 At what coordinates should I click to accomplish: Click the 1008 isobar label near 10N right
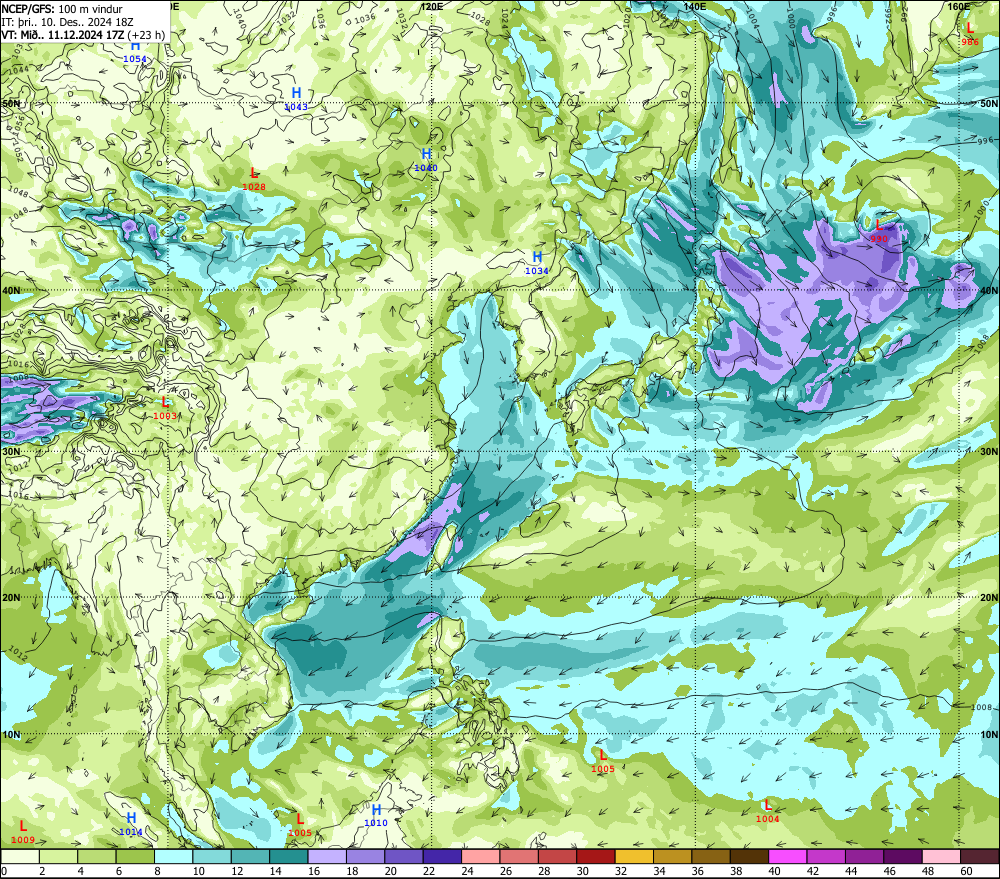(x=982, y=707)
